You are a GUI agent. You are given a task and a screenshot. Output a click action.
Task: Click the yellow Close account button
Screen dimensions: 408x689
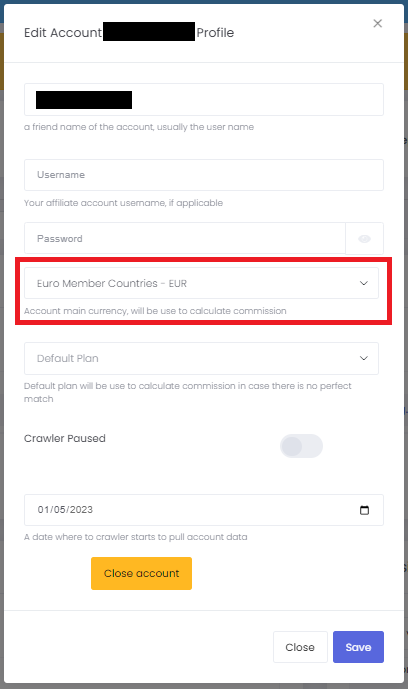141,573
